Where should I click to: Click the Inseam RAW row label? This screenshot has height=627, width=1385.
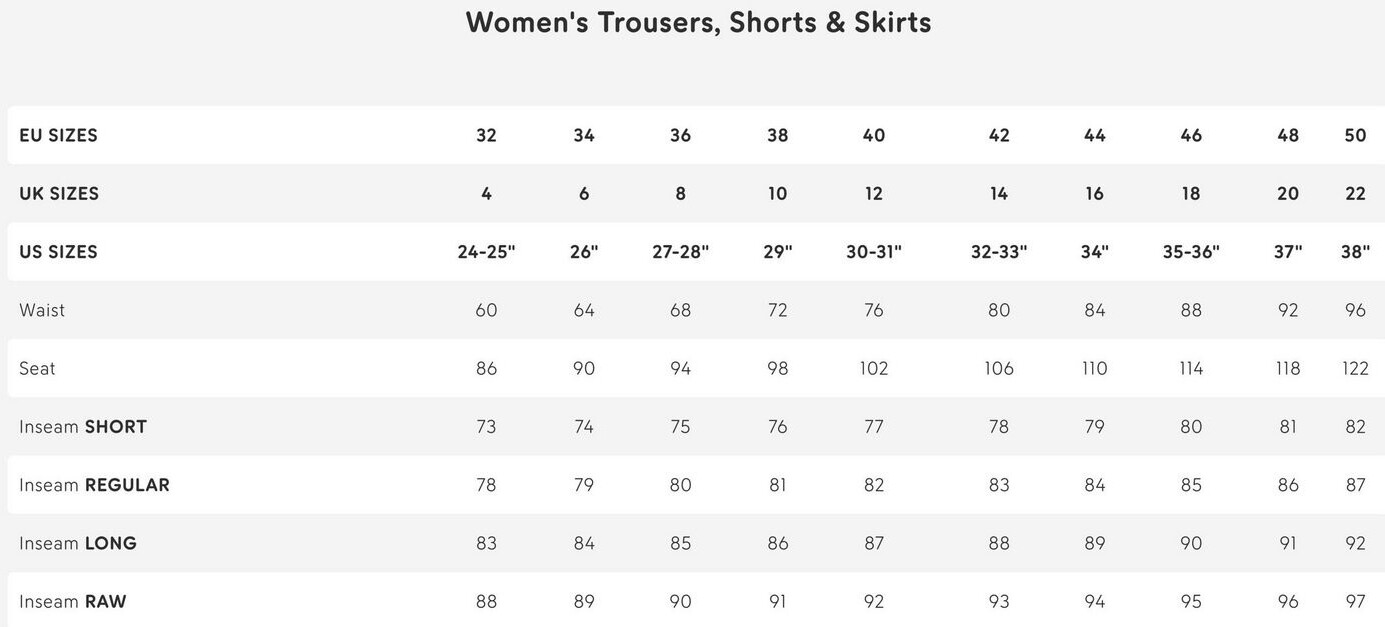tap(72, 601)
